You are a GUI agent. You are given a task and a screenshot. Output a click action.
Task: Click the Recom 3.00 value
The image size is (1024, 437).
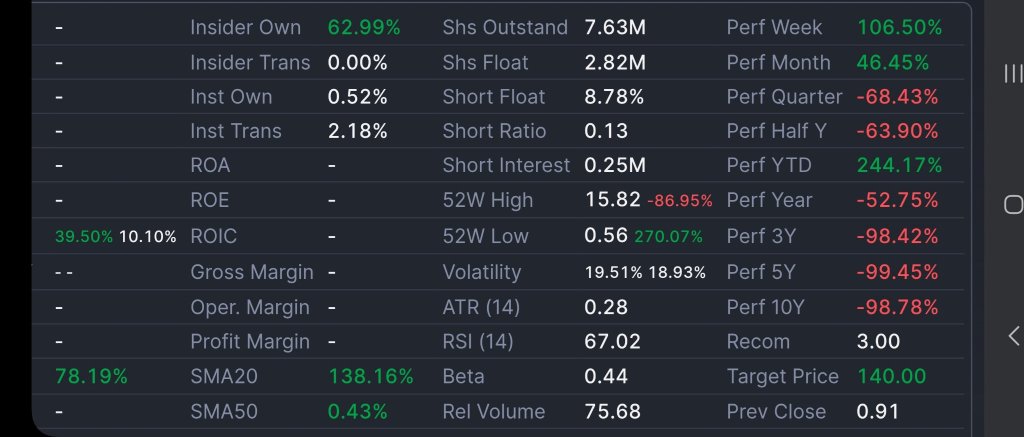click(878, 342)
